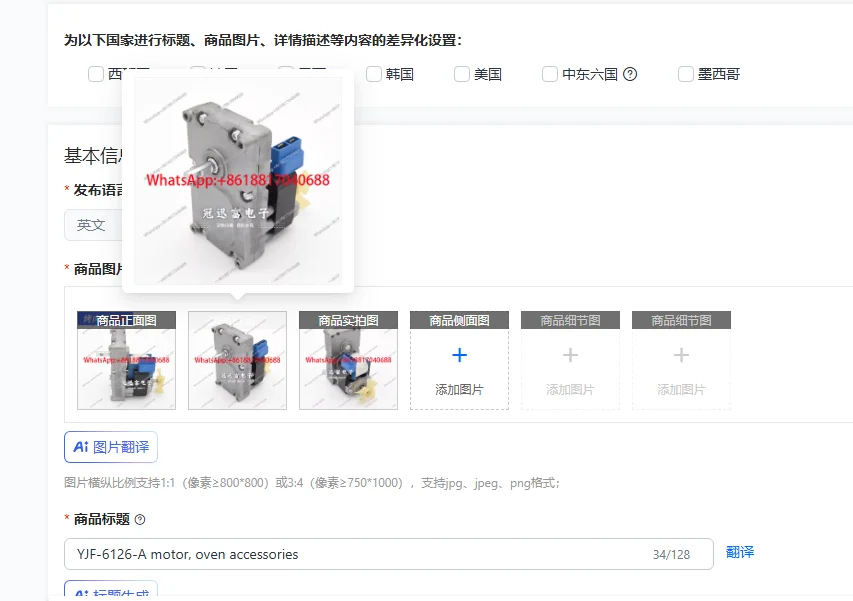Check the 墨西哥 checkbox

[x=686, y=74]
